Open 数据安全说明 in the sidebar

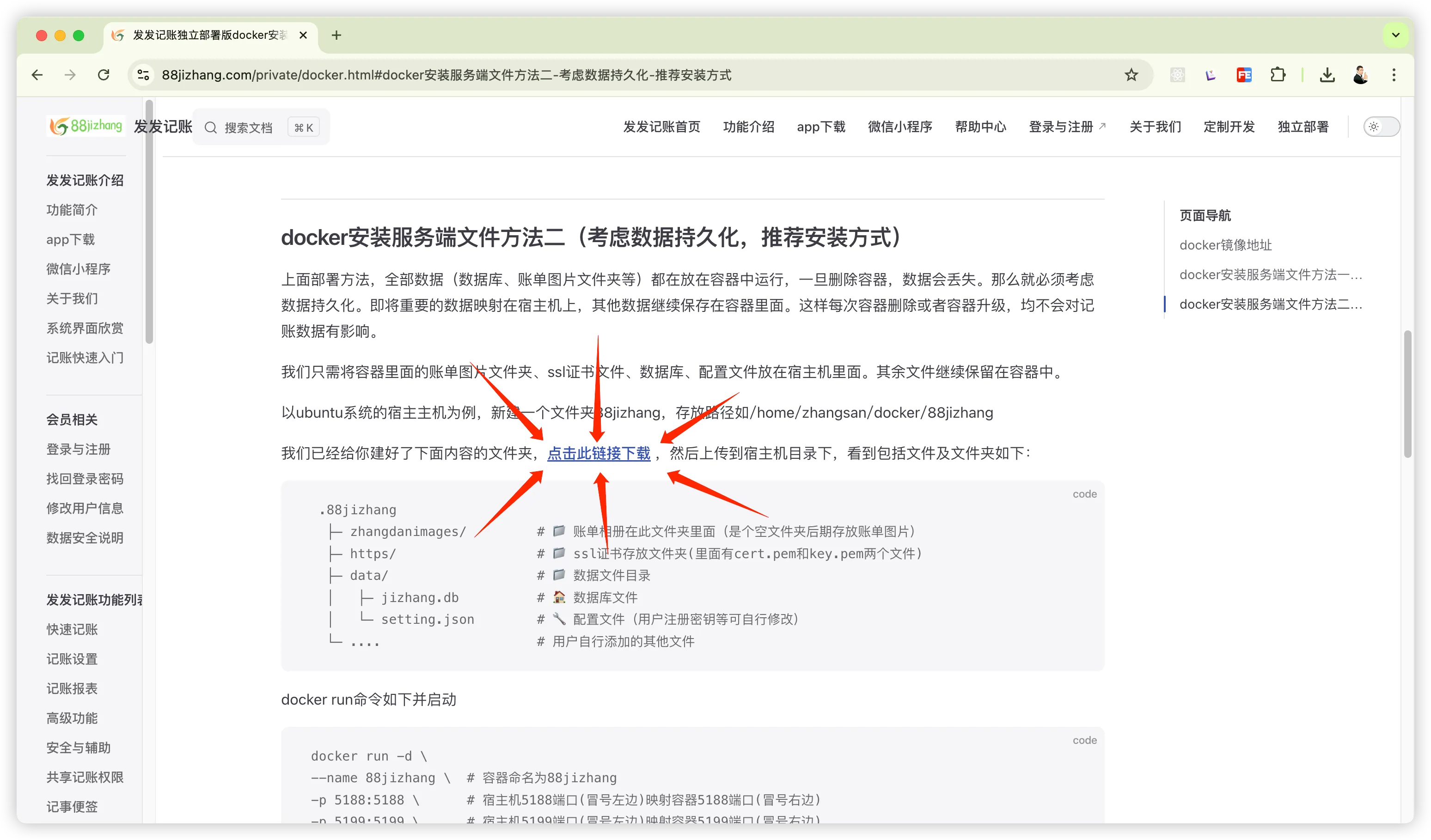coord(85,538)
